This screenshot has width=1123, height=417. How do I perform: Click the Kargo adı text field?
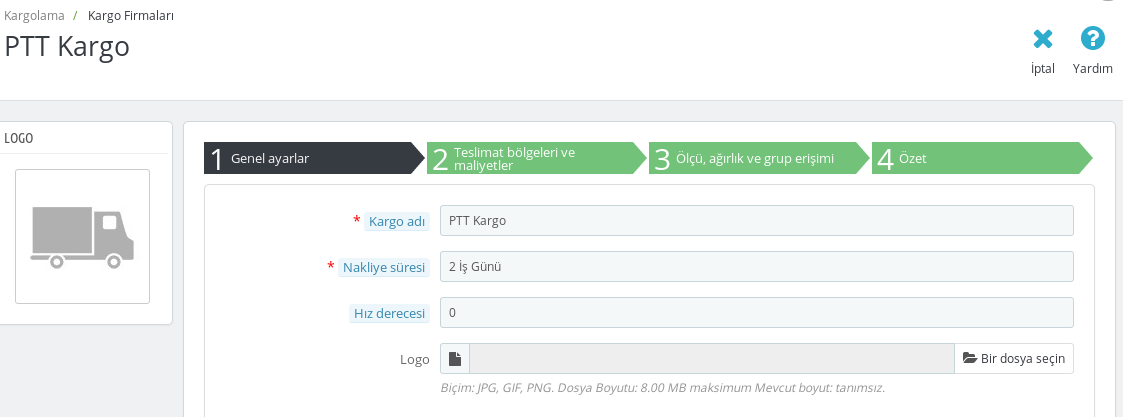(x=757, y=220)
